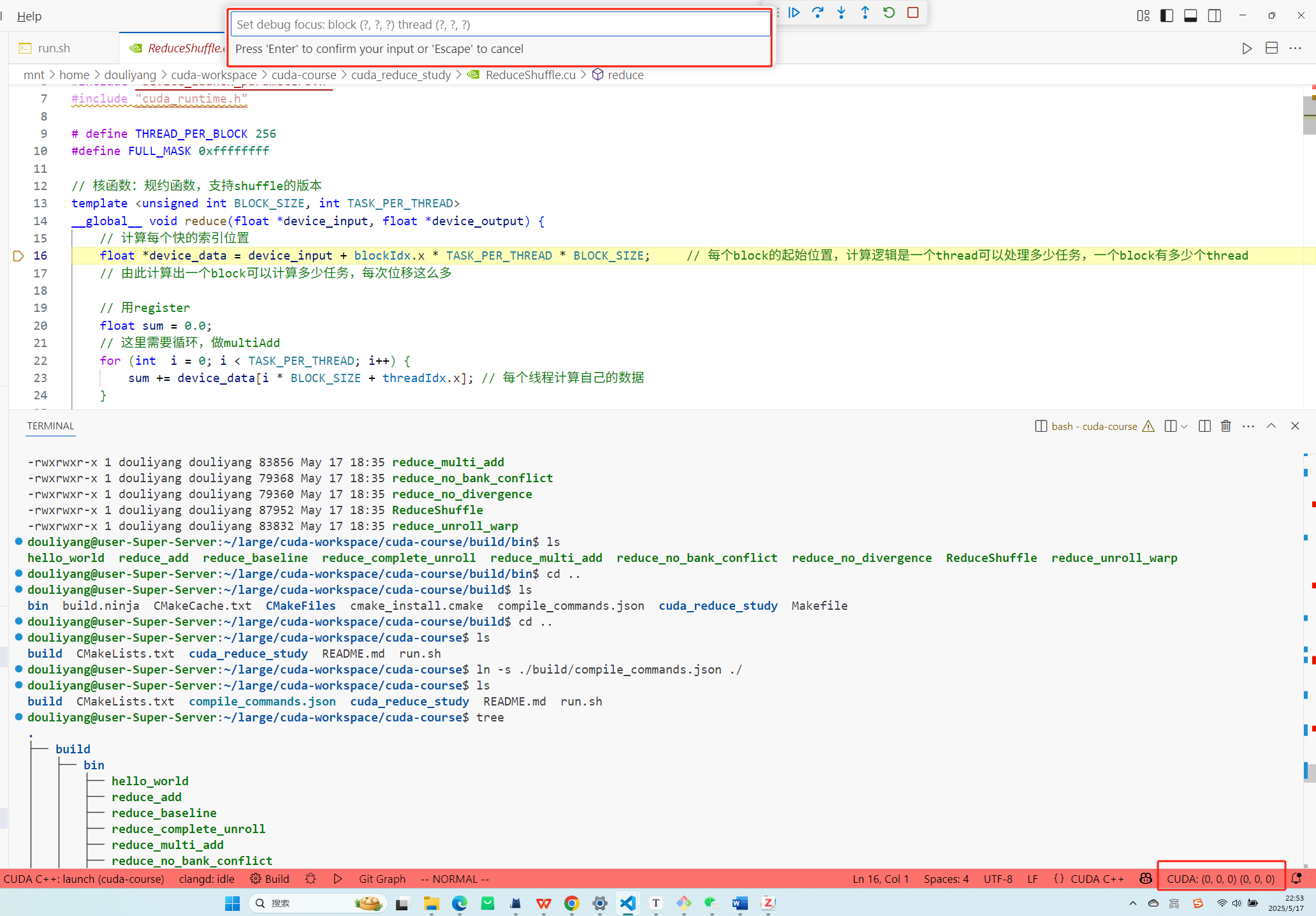Click the debug focus block/thread input field
Image resolution: width=1316 pixels, height=916 pixels.
tap(501, 25)
